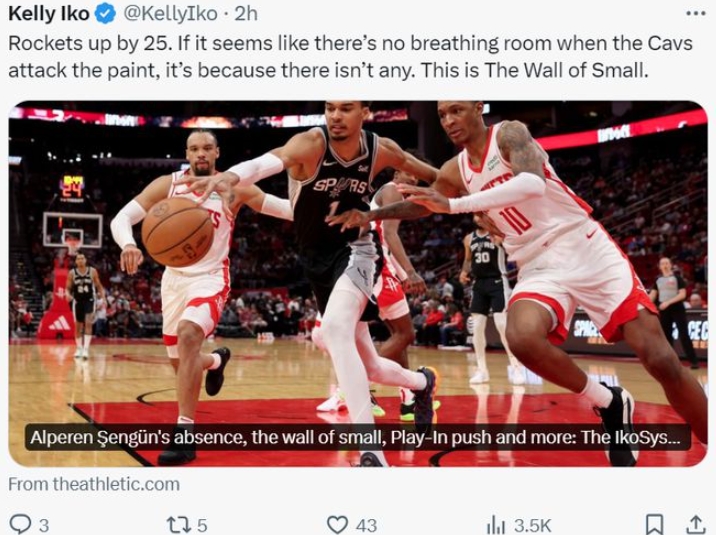Repost the tweet using the retweet icon
Viewport: 716px width, 535px height.
176,523
